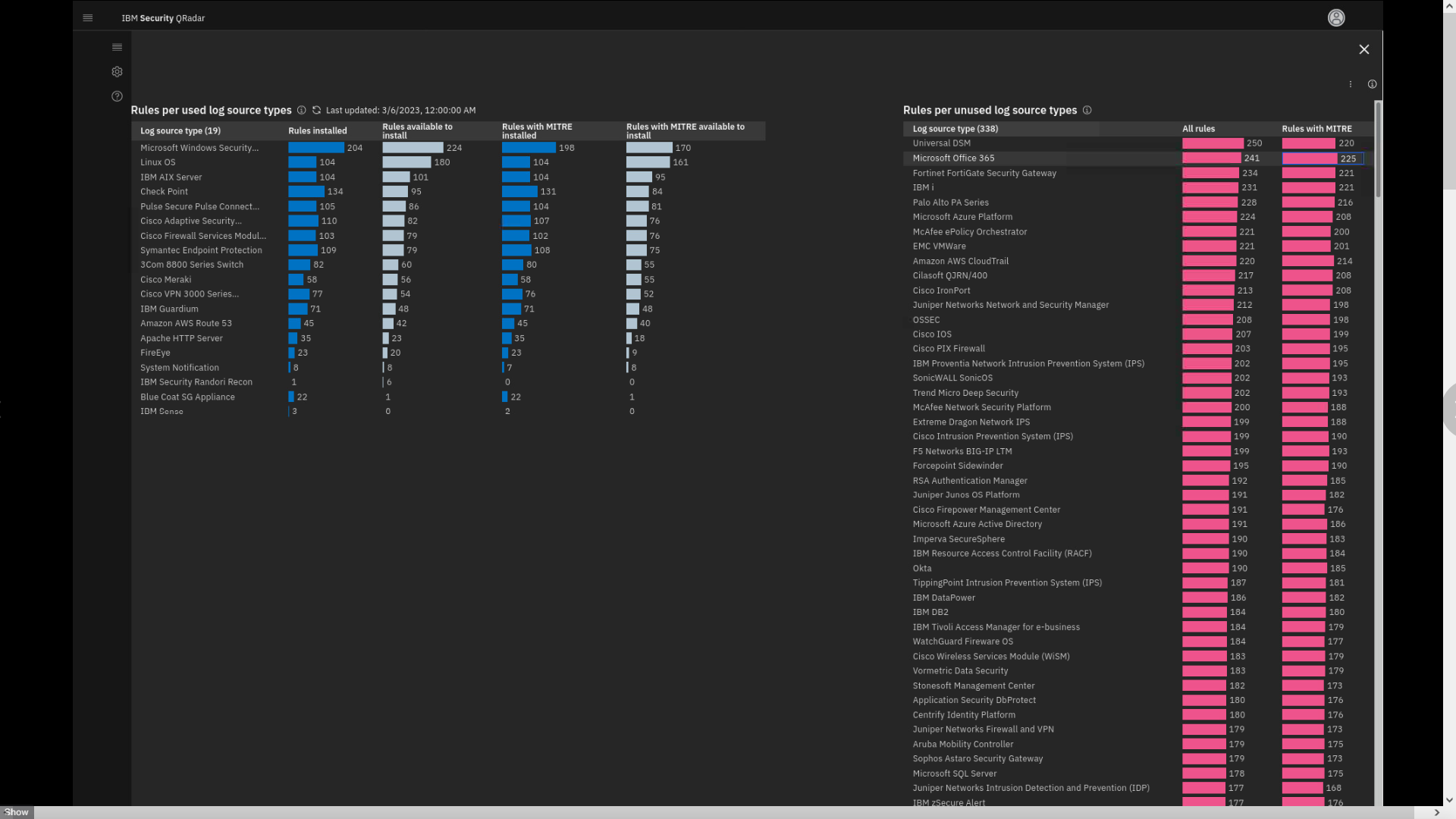
Task: Sort by All rules column header
Action: [x=1198, y=129]
